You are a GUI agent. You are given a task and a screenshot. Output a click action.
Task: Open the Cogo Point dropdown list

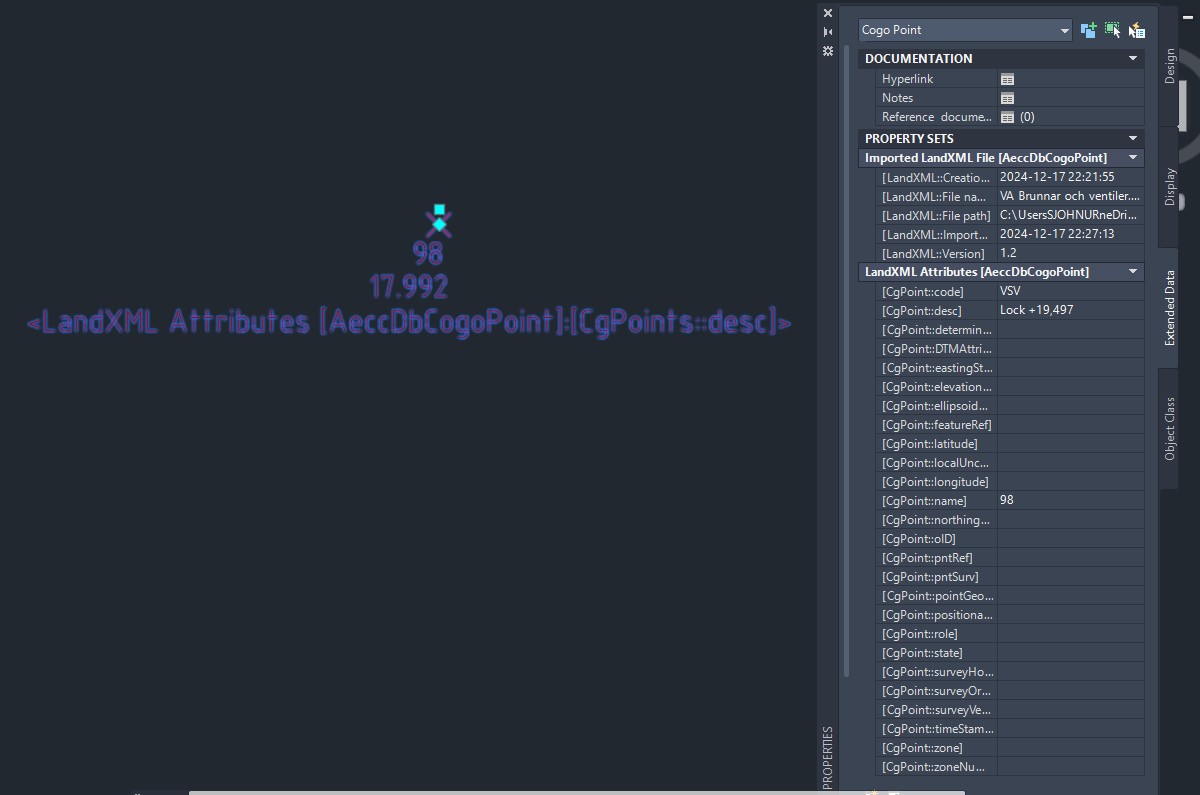point(1066,30)
